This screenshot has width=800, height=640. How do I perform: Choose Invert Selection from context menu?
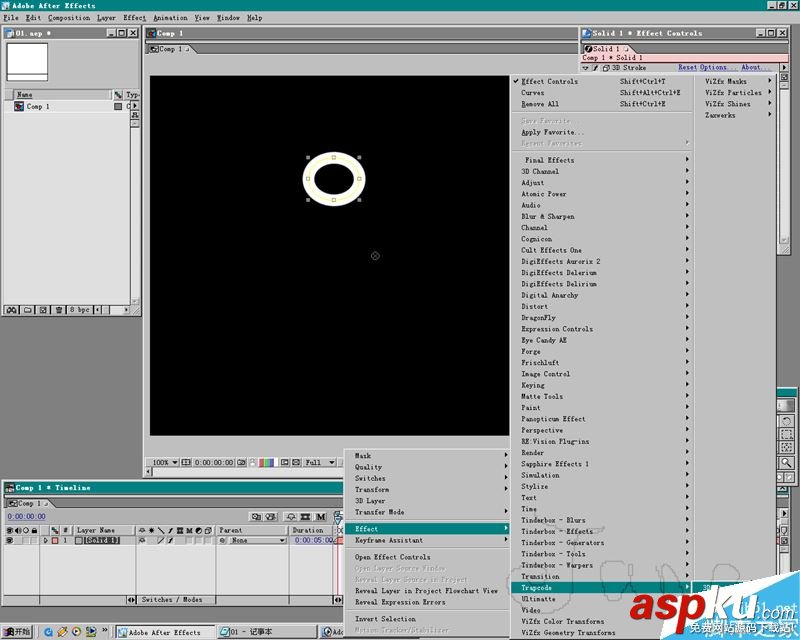click(x=427, y=619)
